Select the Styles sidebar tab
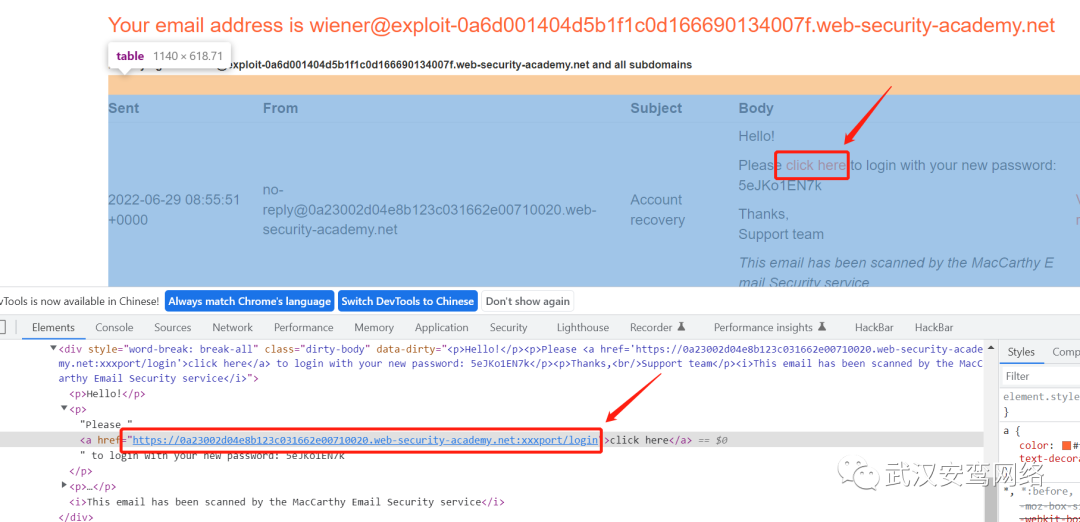 [1021, 352]
